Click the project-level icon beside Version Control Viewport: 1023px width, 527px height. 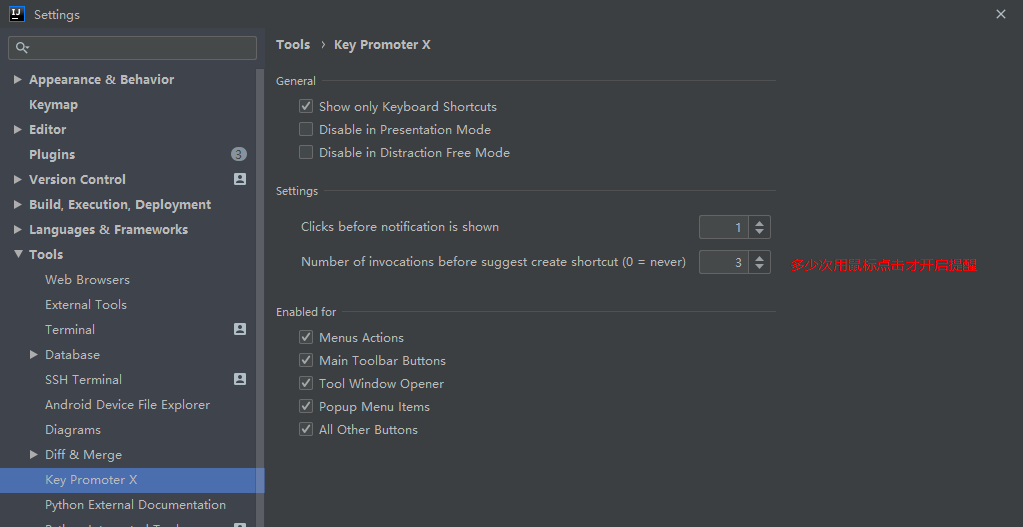coord(240,179)
